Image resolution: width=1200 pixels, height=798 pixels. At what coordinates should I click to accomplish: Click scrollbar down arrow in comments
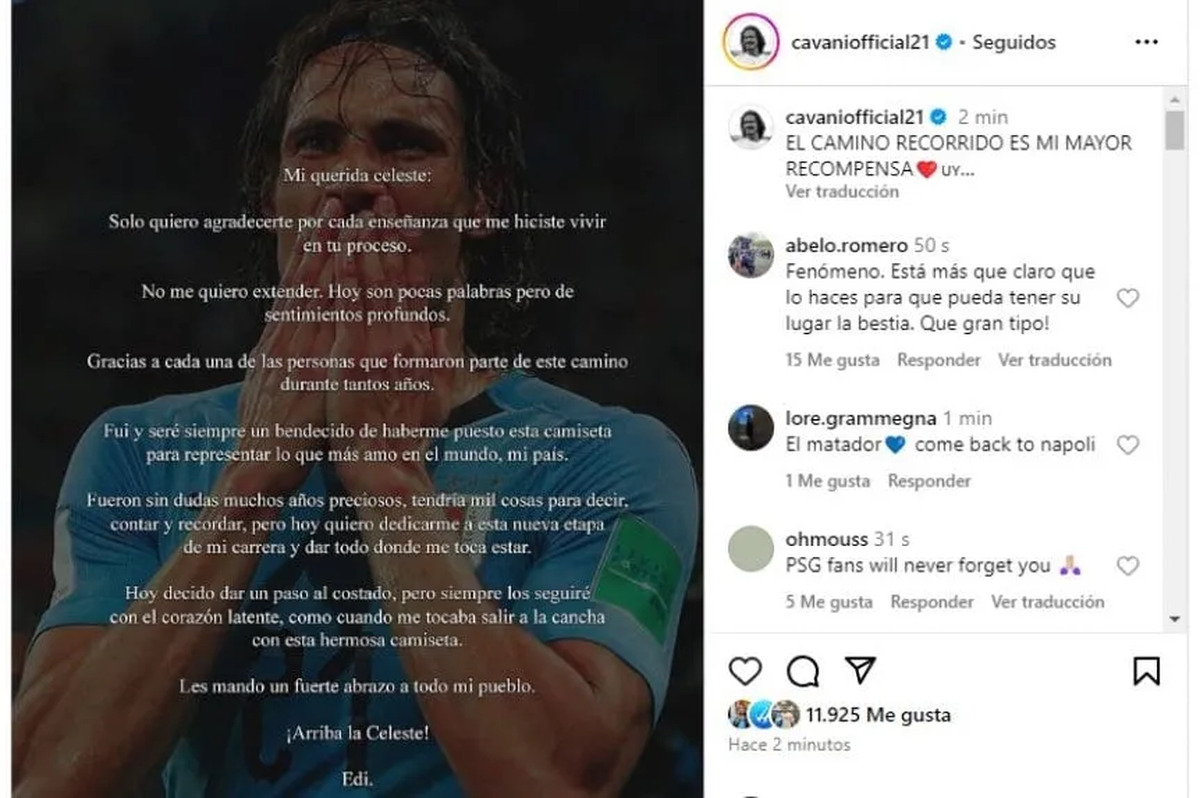pos(1176,619)
